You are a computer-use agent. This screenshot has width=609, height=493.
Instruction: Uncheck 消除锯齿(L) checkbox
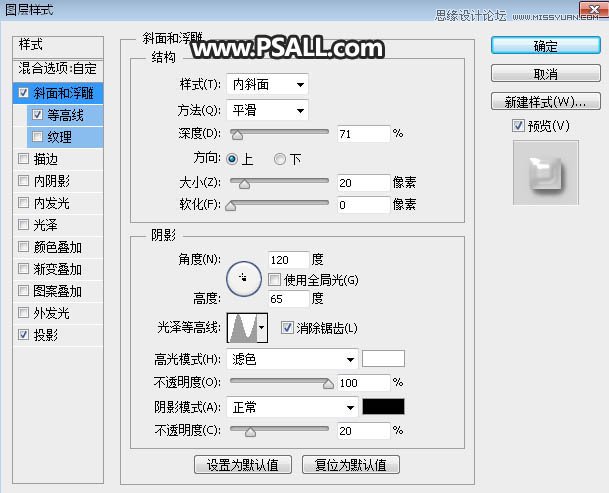tap(287, 328)
